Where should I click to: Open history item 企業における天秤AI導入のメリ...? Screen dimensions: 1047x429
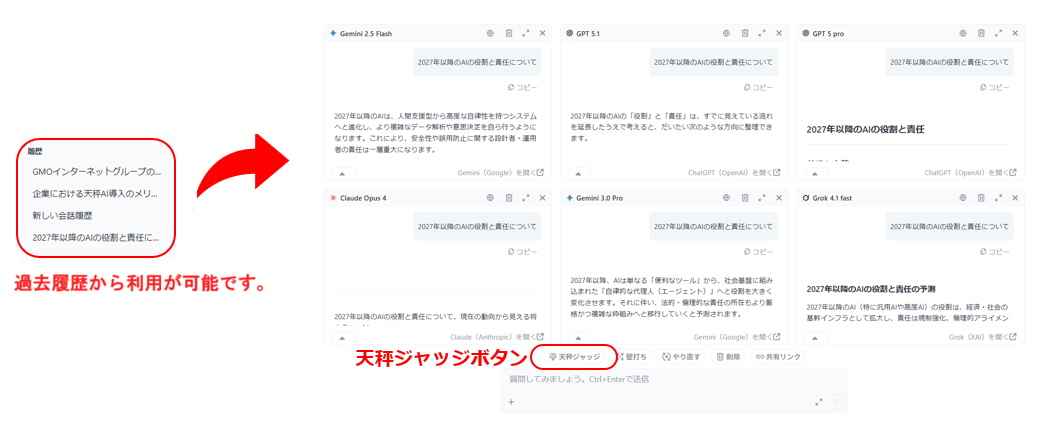[95, 194]
